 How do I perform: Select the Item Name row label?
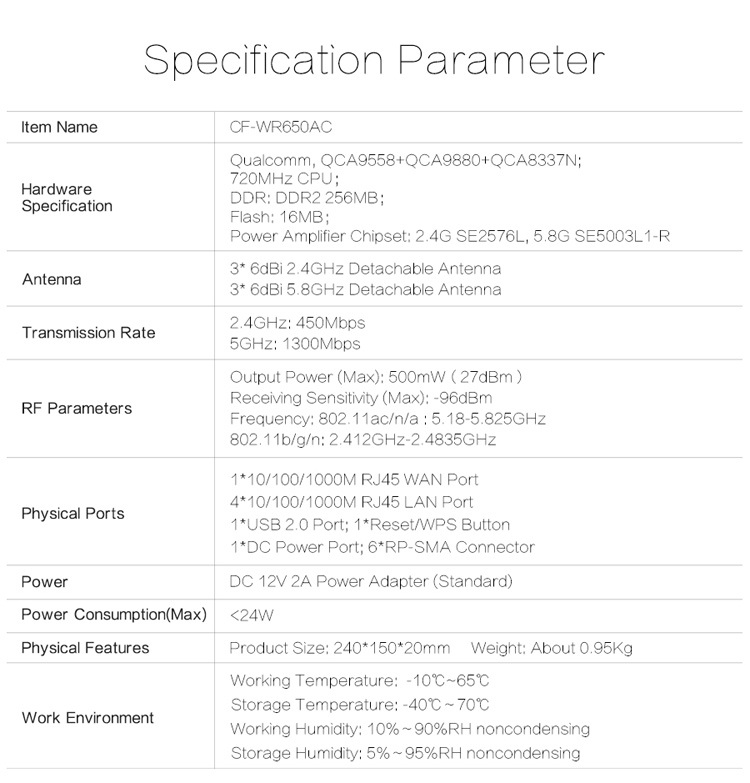[x=59, y=127]
